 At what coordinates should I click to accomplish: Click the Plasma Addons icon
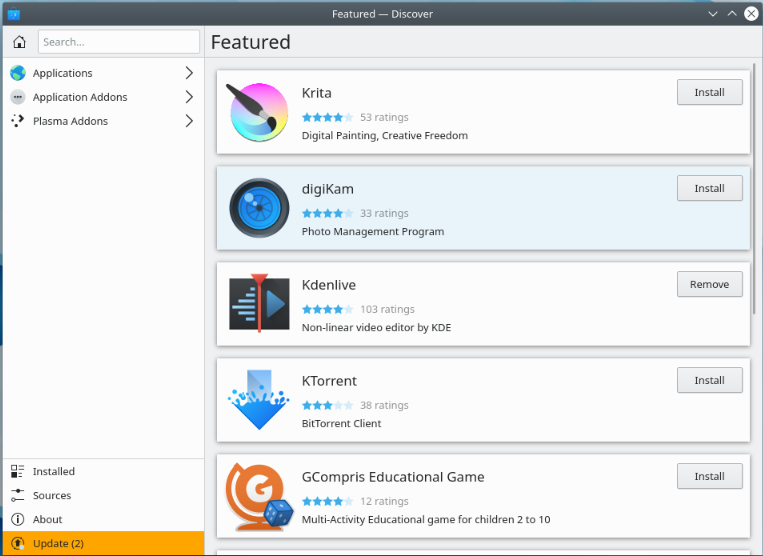18,121
